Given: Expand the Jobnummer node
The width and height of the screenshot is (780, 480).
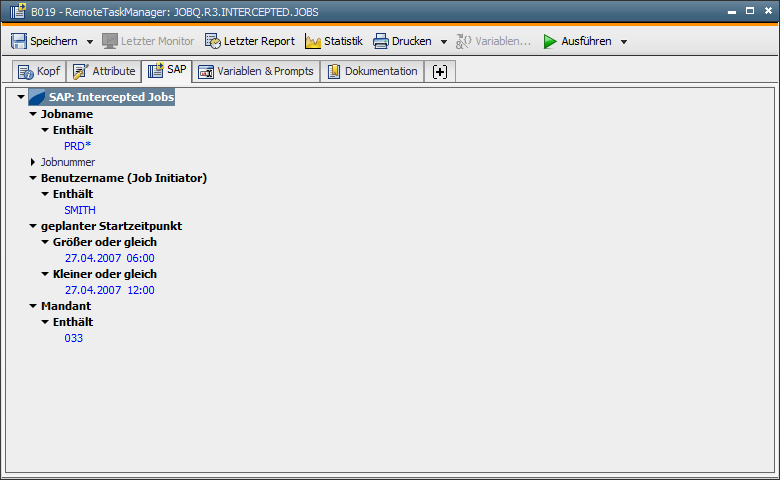Looking at the screenshot, I should click(33, 162).
